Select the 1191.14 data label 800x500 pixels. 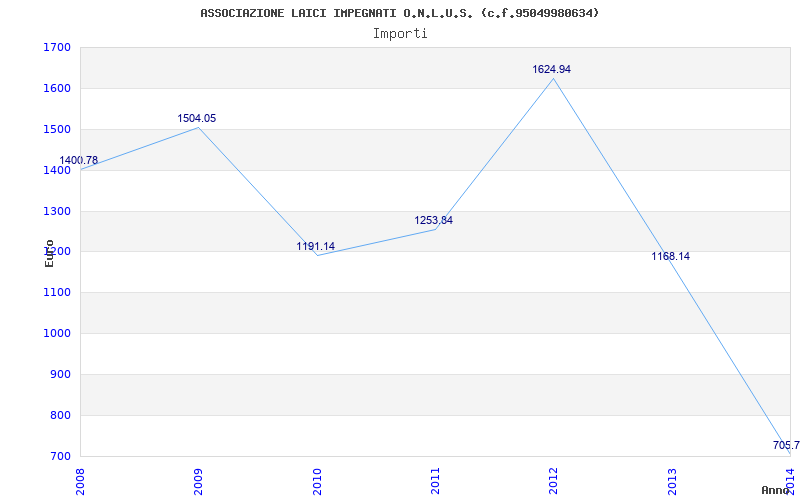pyautogui.click(x=315, y=246)
